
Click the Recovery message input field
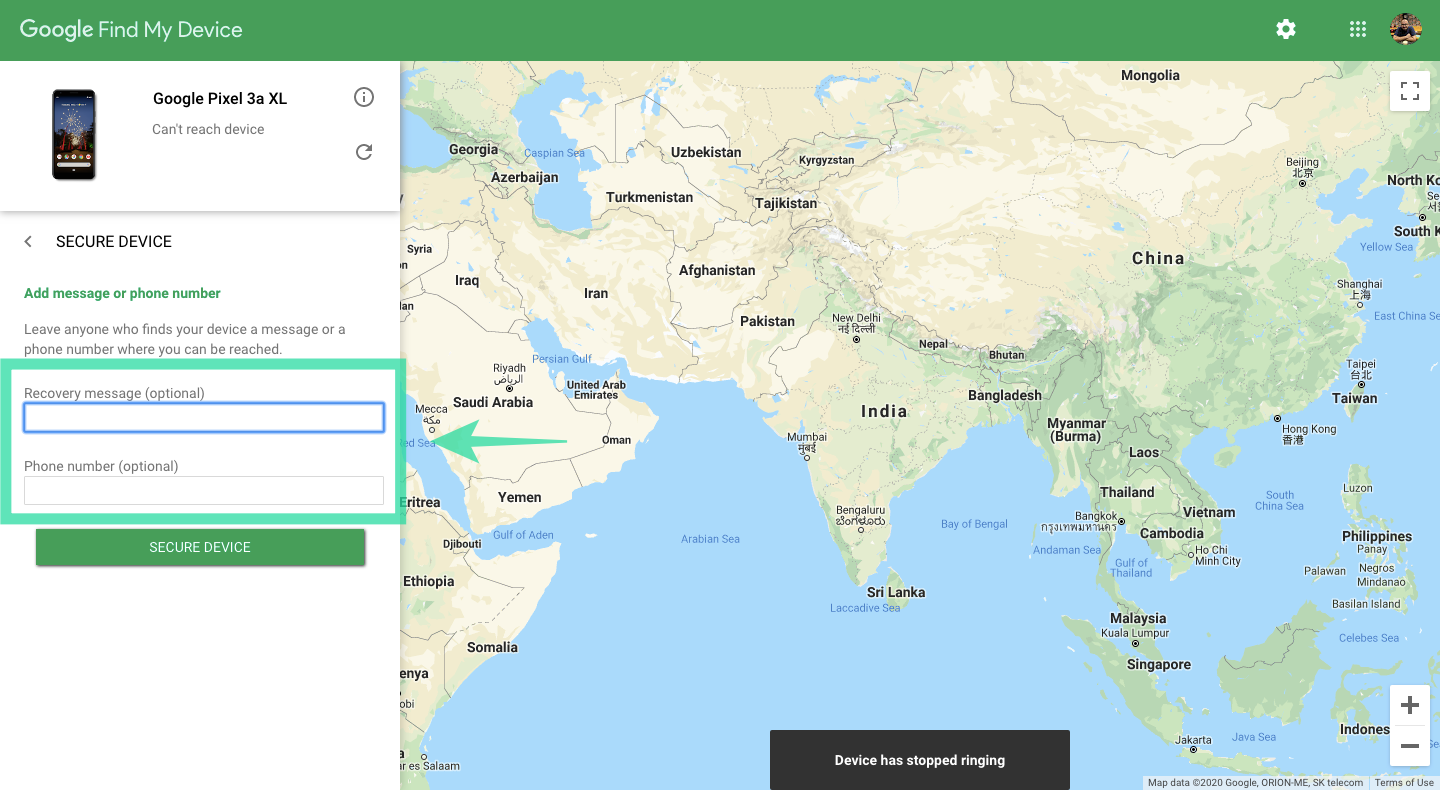point(204,418)
